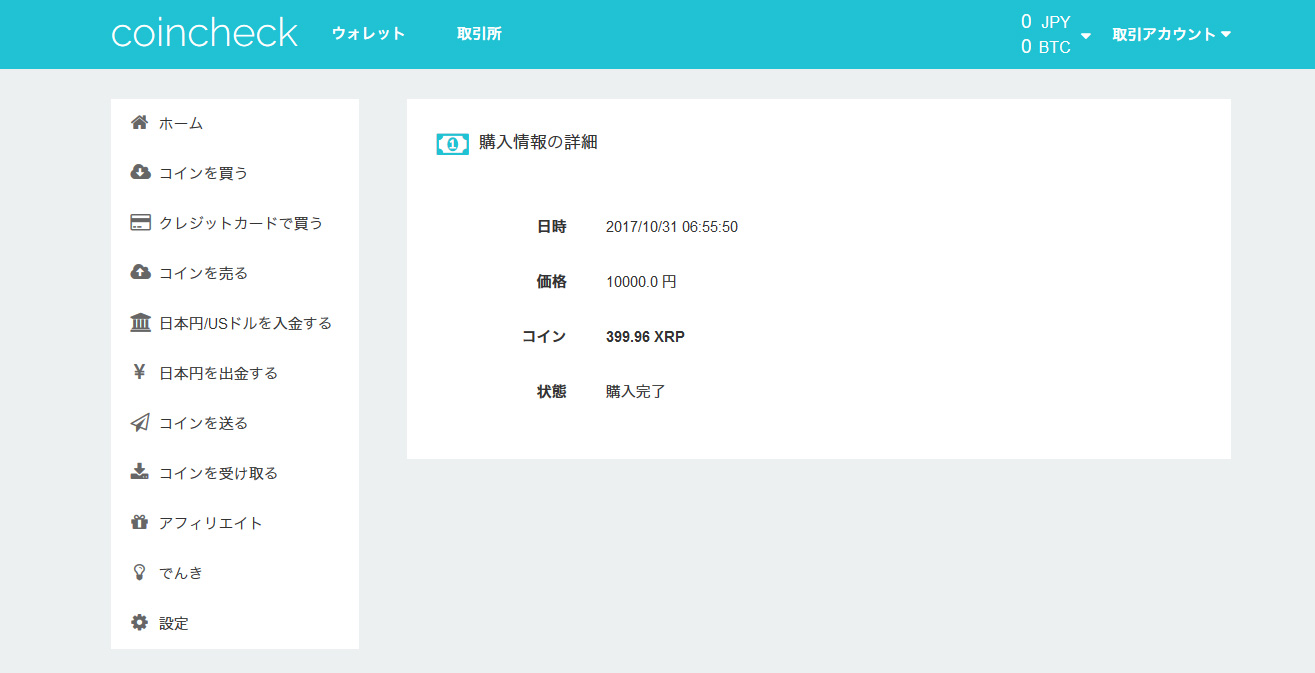Click the cloud download buy coin icon
This screenshot has height=673, width=1315.
pyautogui.click(x=140, y=173)
